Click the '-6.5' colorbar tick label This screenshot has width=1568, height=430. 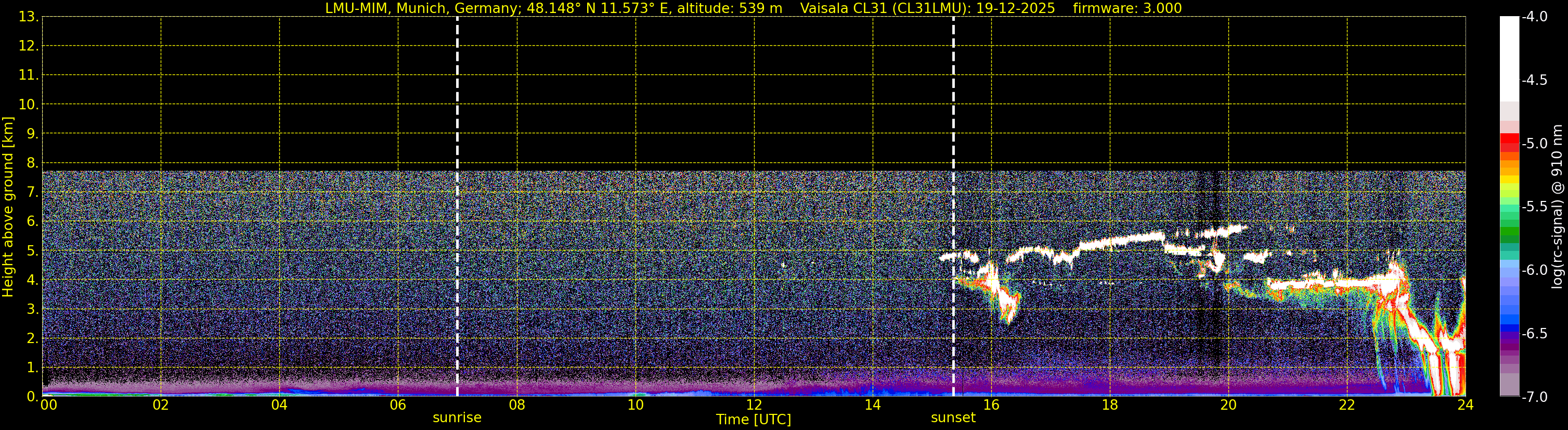pyautogui.click(x=1534, y=334)
